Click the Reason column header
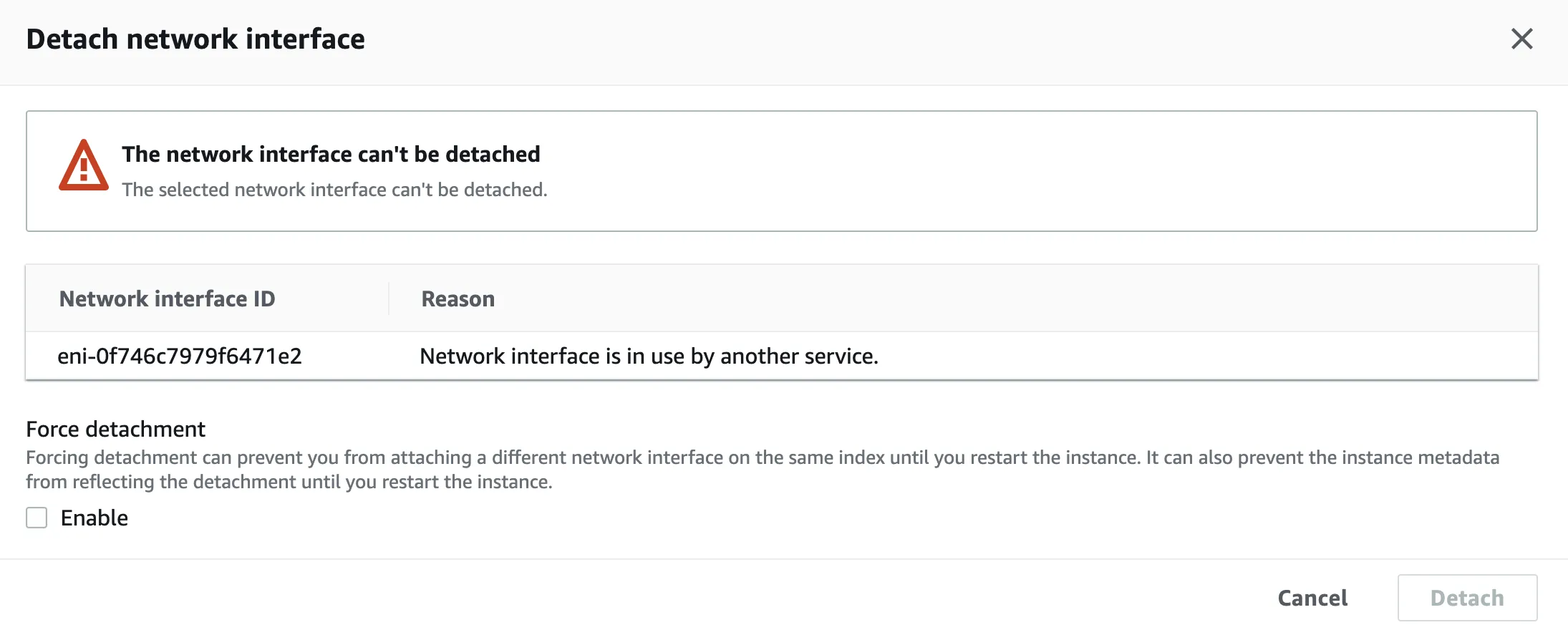 point(458,299)
